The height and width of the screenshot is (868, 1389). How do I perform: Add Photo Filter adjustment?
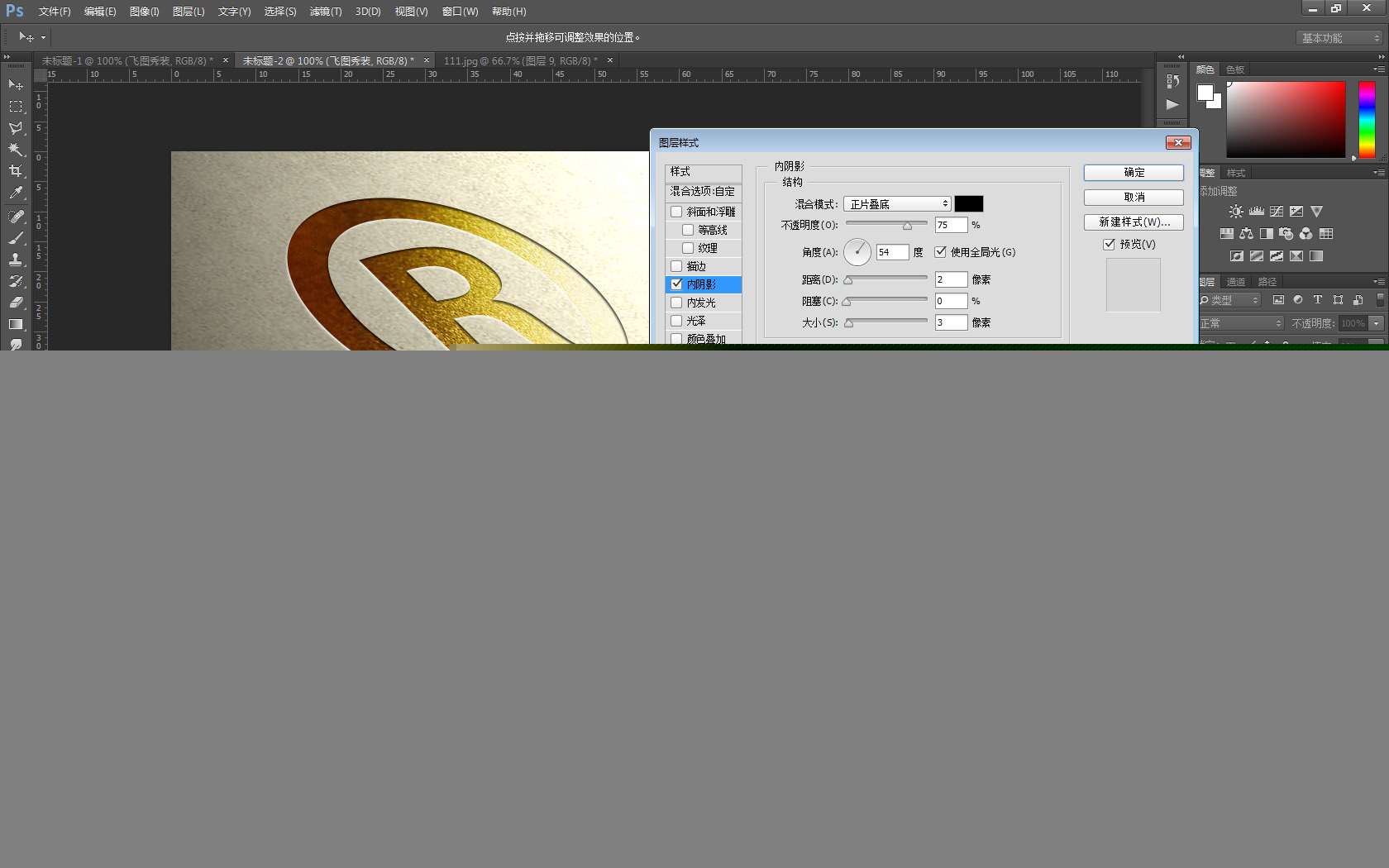1286,234
